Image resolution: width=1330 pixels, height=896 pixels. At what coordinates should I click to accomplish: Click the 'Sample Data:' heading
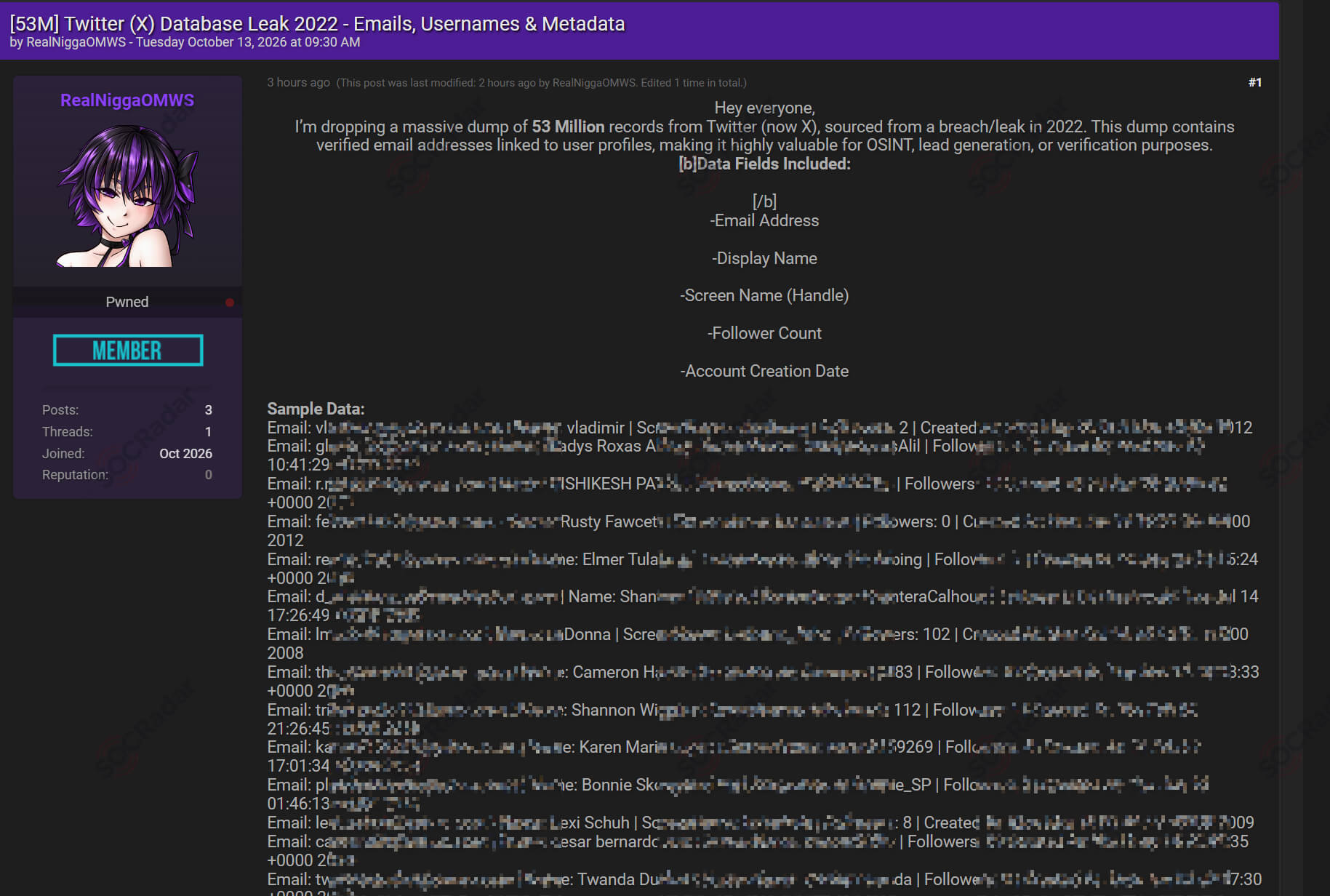click(x=316, y=409)
